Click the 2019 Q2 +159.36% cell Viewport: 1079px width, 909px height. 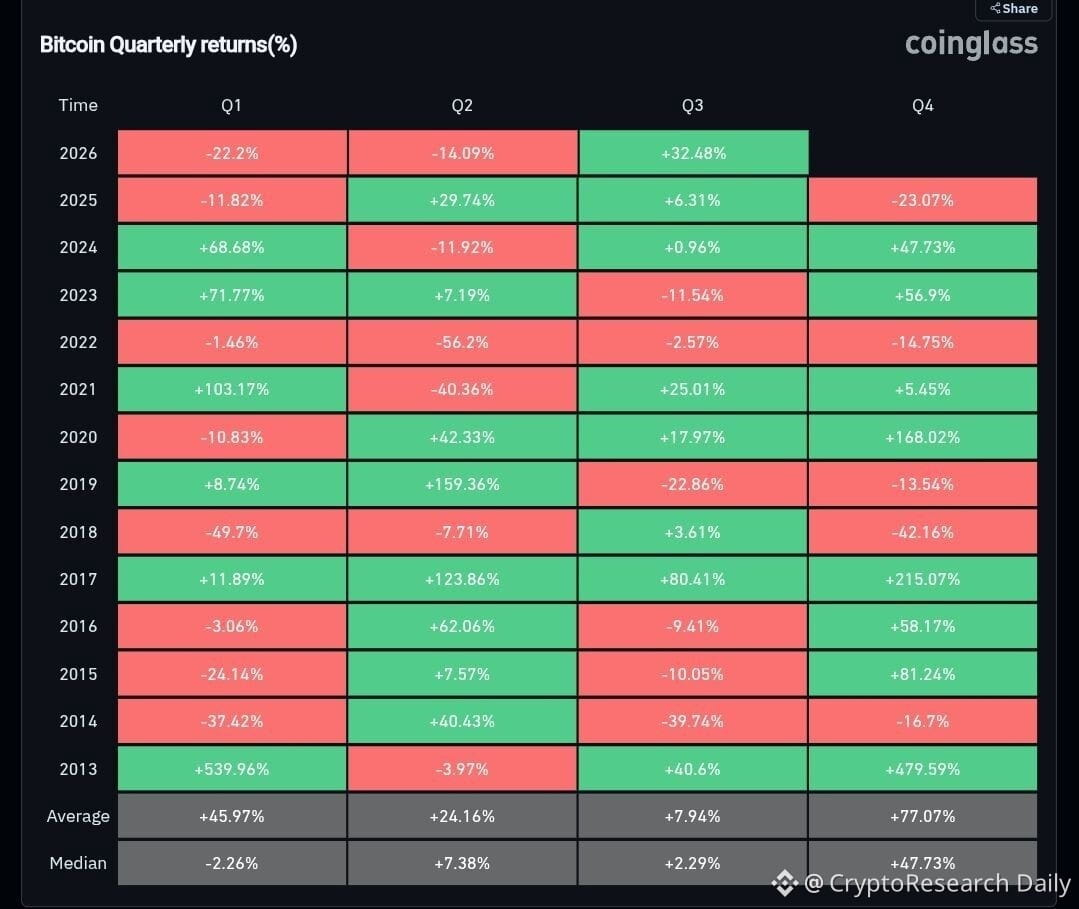(462, 484)
